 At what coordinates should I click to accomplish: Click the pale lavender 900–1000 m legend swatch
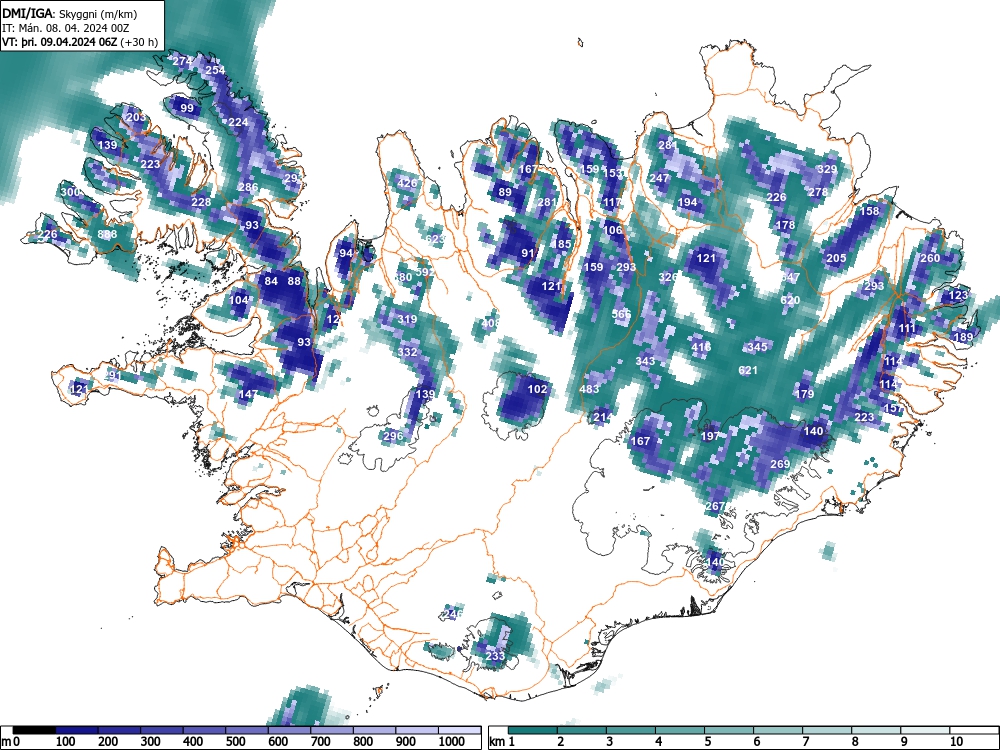click(416, 730)
